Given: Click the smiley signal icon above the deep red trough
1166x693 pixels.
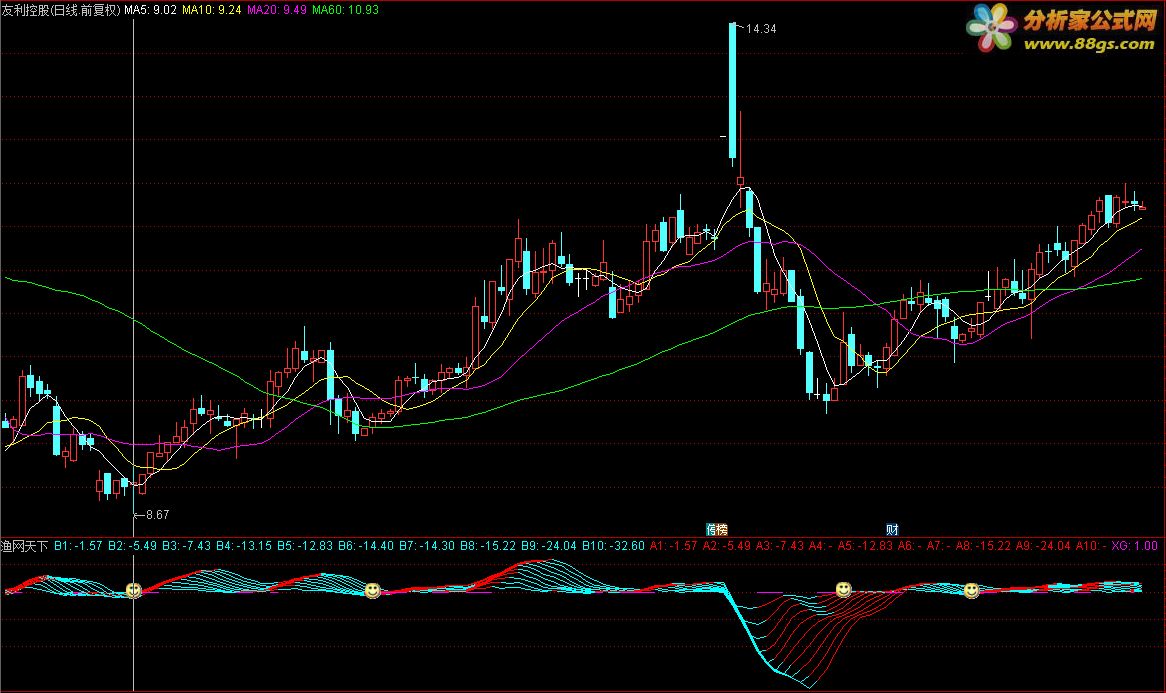Looking at the screenshot, I should pyautogui.click(x=843, y=590).
